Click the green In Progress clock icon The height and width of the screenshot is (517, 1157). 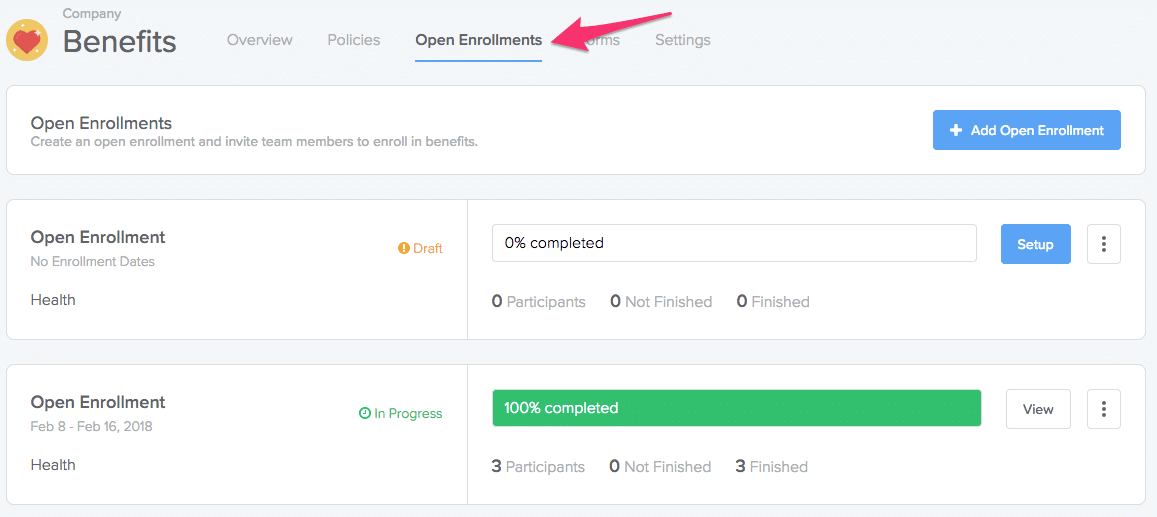click(x=365, y=413)
